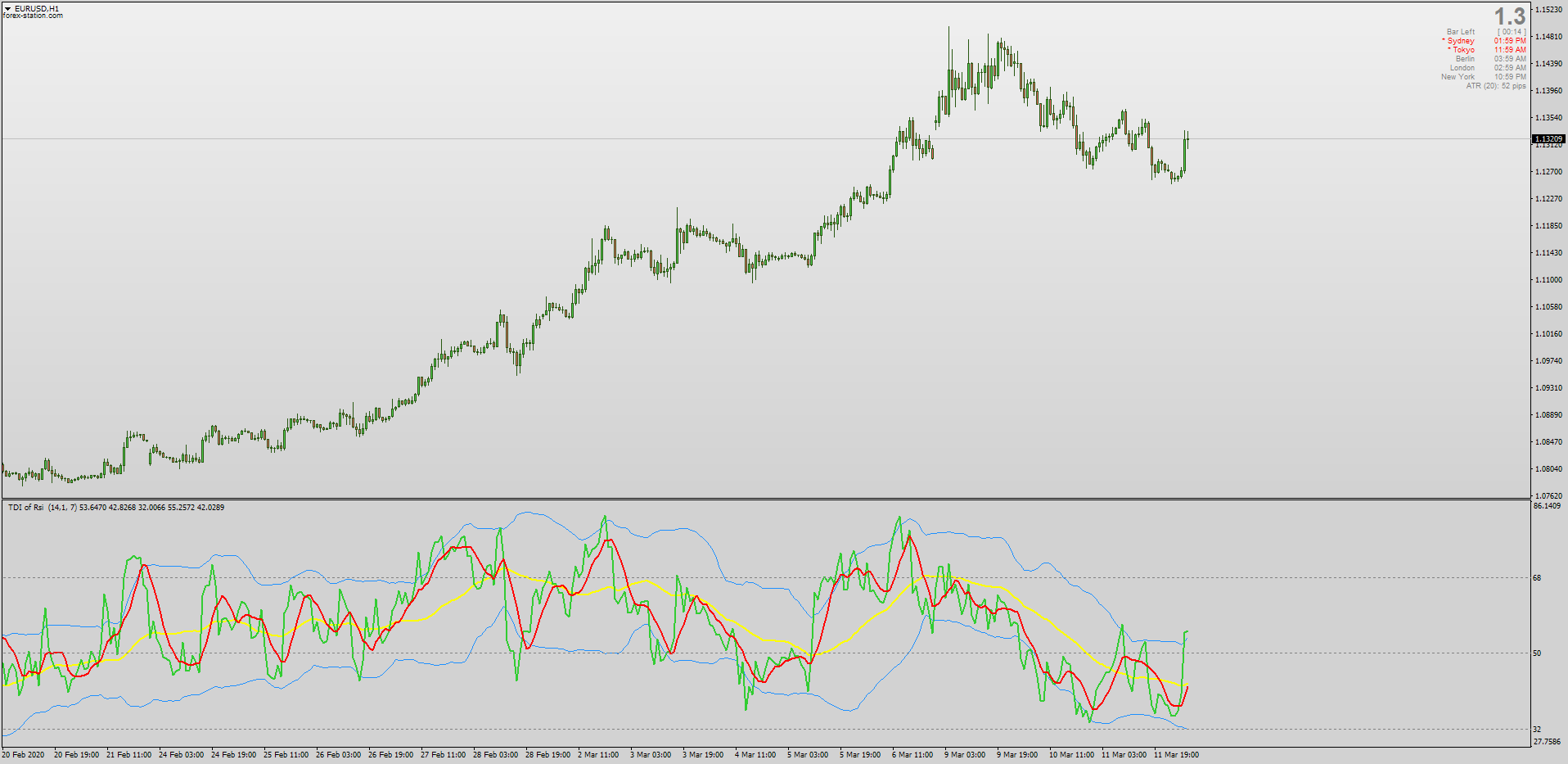Click the forex-station.com text
1568x764 pixels.
[x=33, y=16]
